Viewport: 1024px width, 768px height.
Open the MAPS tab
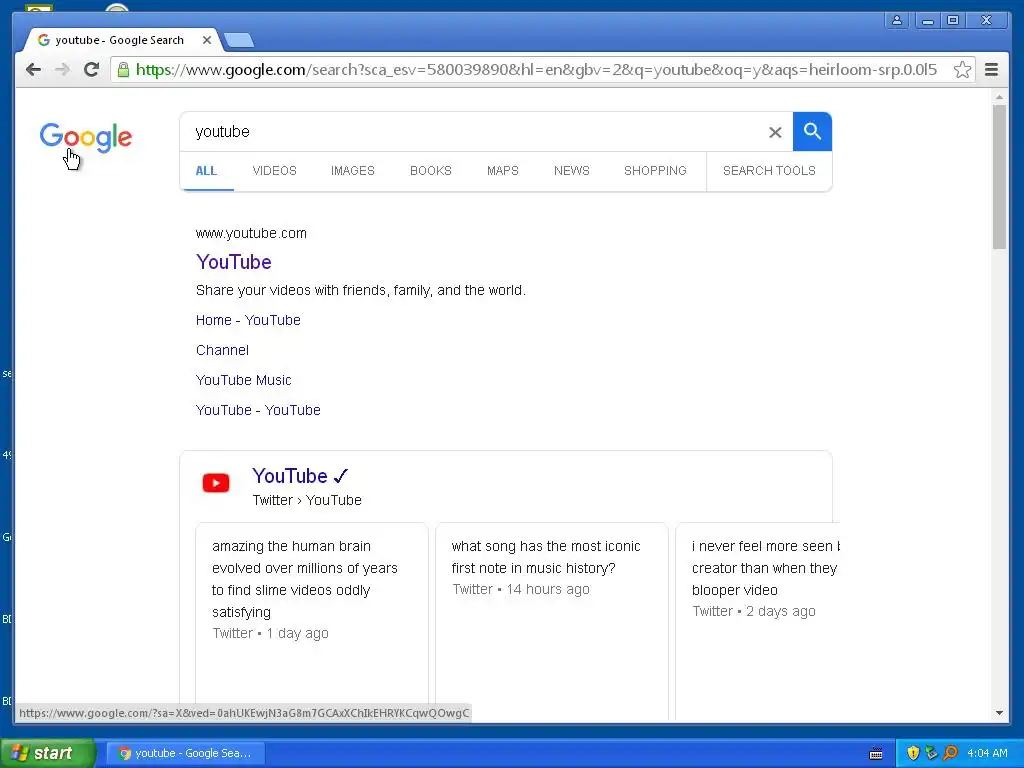tap(503, 170)
